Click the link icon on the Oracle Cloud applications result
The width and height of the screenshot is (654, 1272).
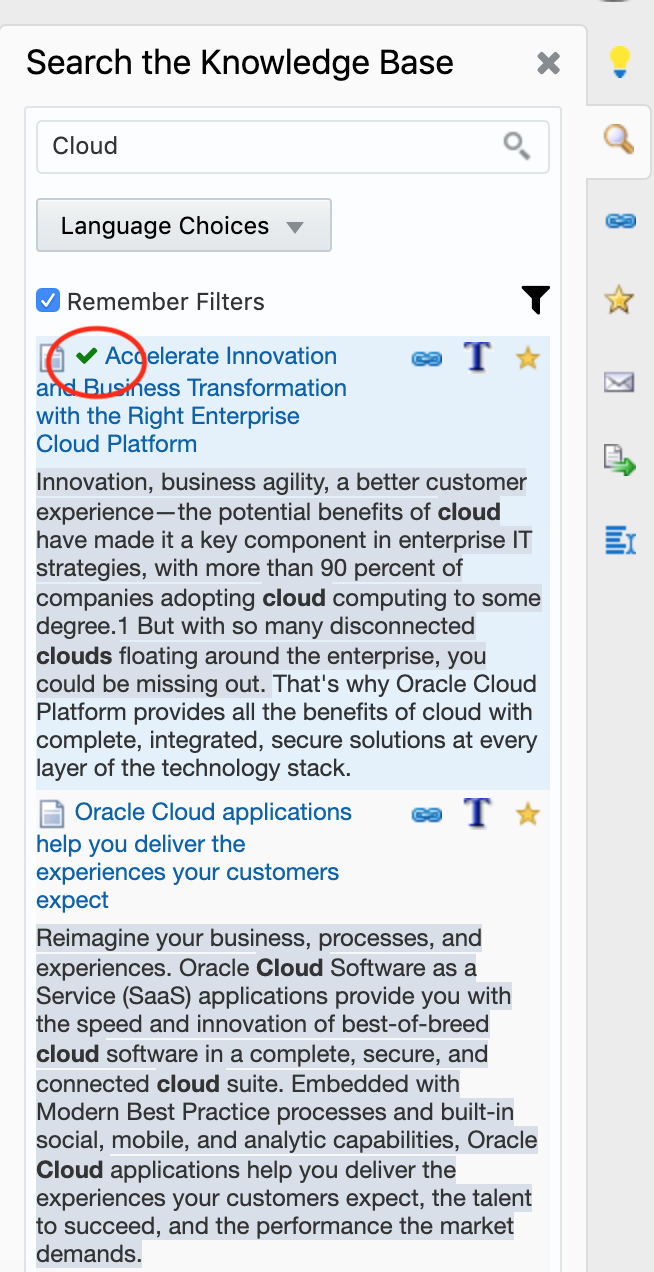click(427, 814)
